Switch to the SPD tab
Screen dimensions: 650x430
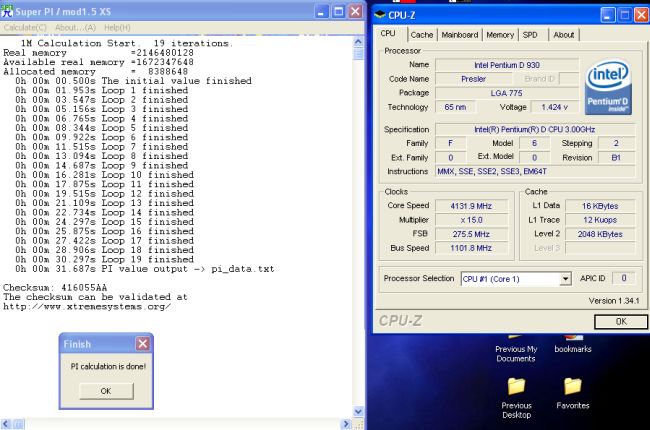530,35
